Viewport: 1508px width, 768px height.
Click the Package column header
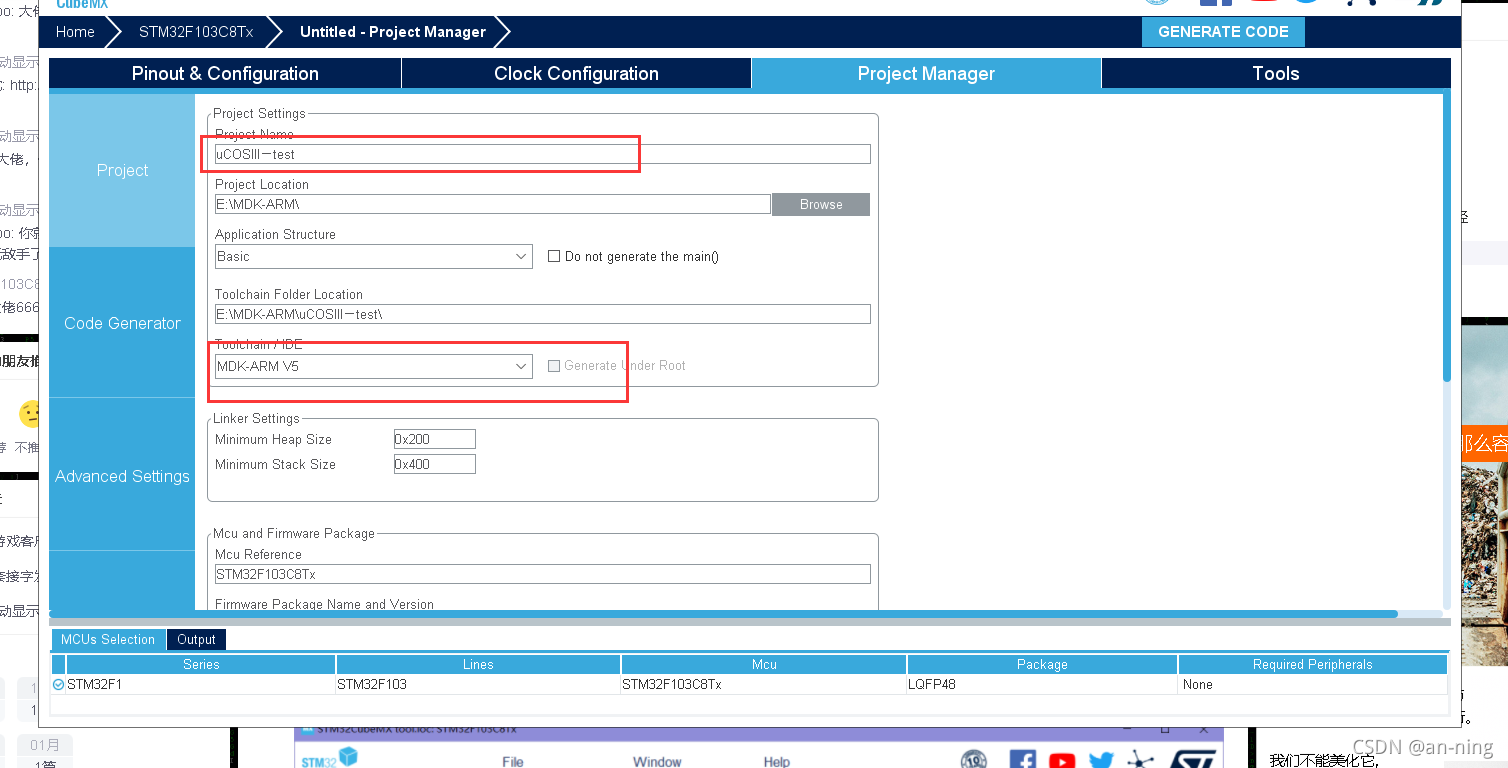click(1042, 664)
